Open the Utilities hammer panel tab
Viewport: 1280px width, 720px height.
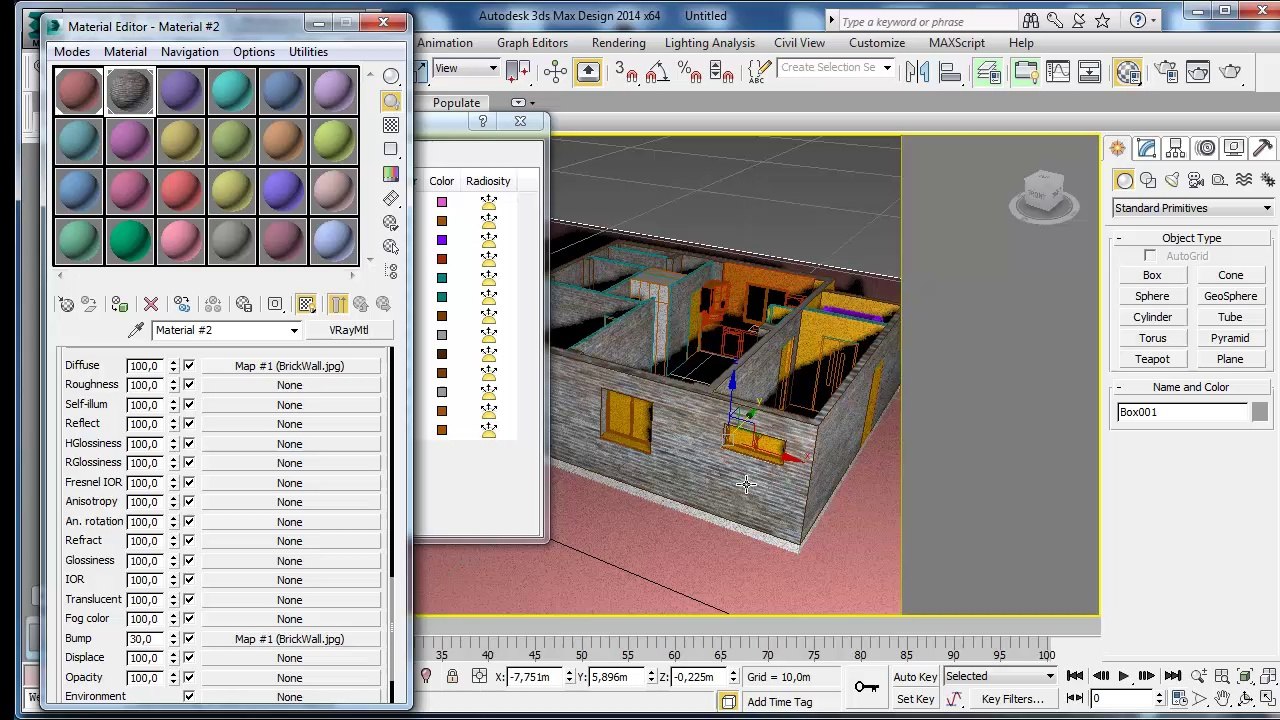1262,149
